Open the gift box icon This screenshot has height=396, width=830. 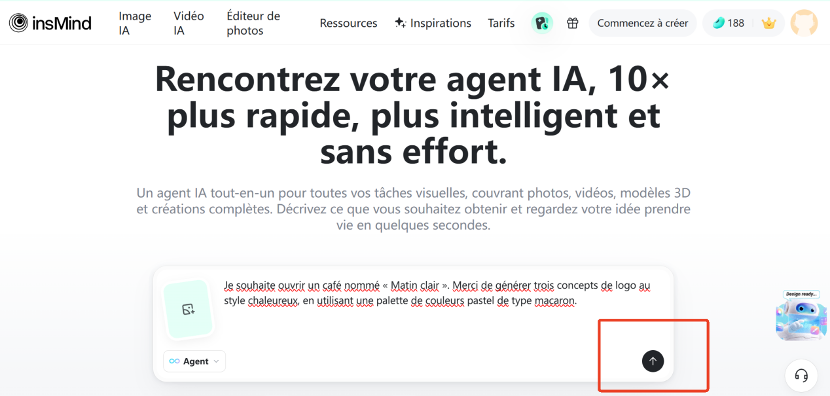[x=572, y=23]
